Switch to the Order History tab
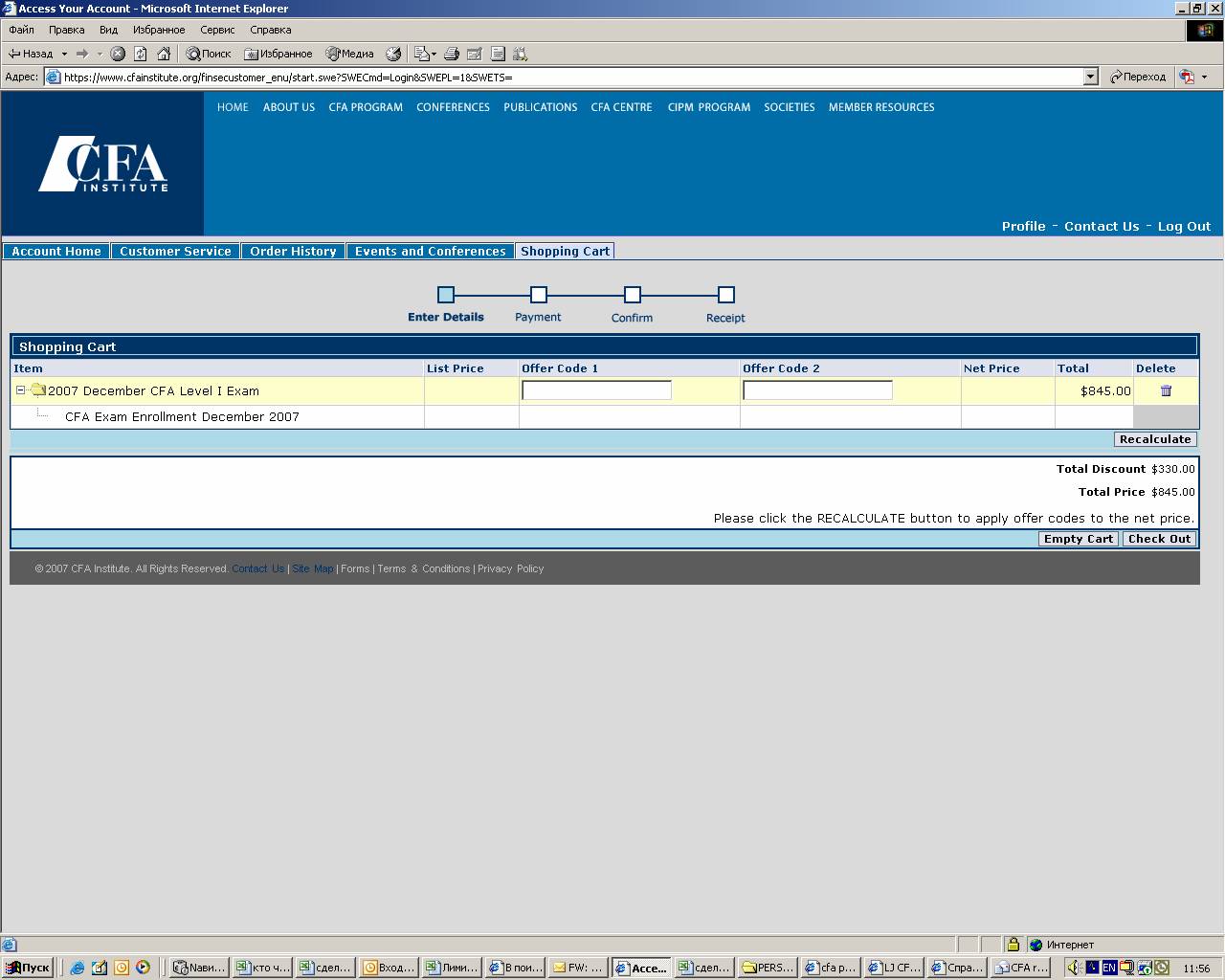This screenshot has width=1225, height=980. pos(293,251)
